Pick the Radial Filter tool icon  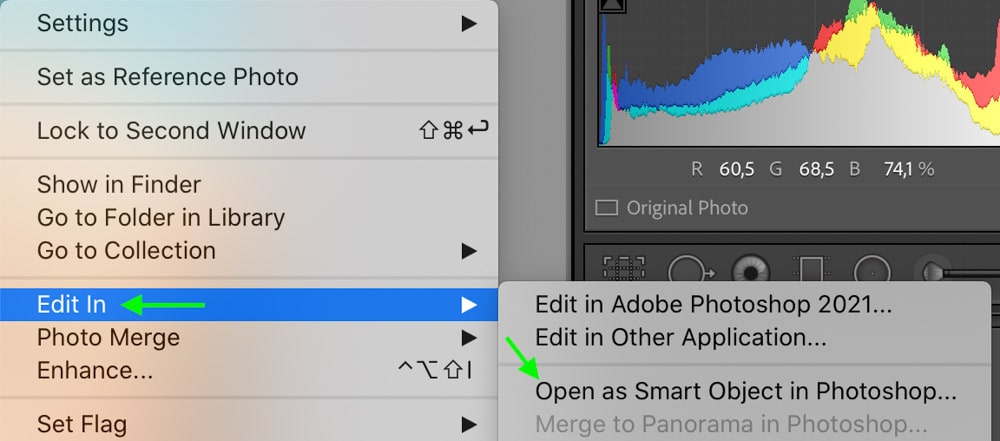click(872, 270)
